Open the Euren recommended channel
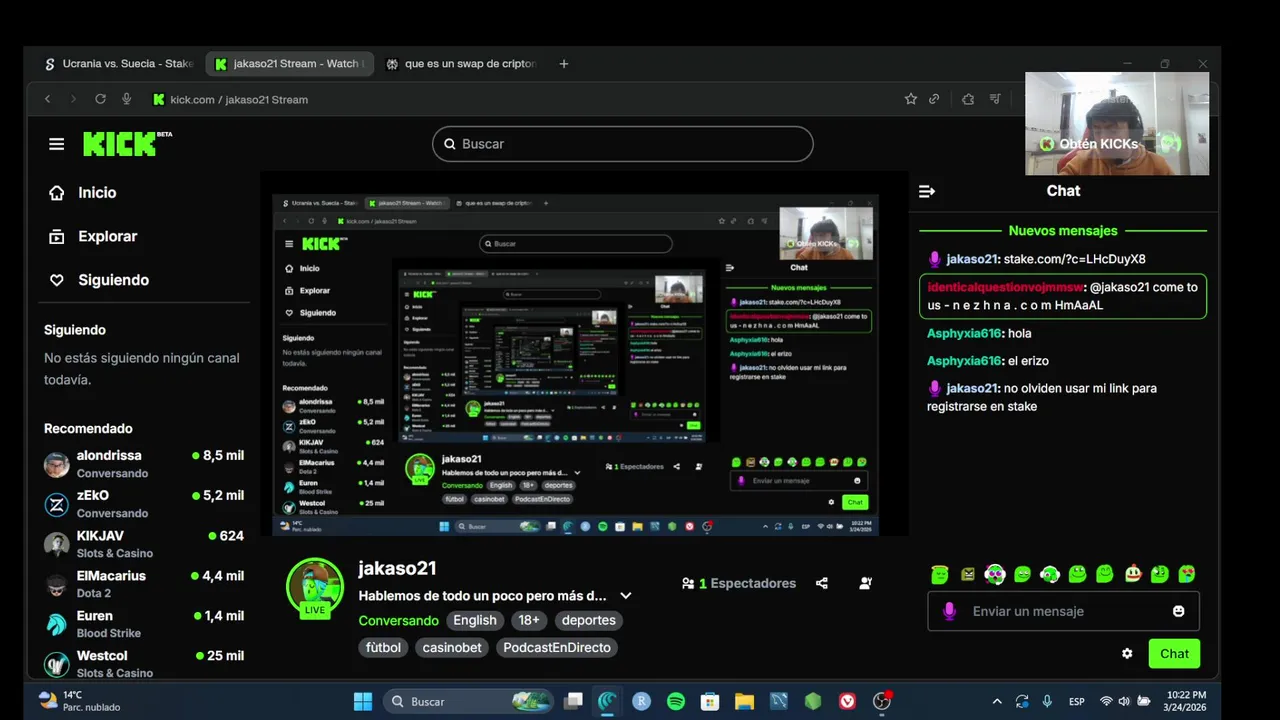1280x720 pixels. (144, 624)
